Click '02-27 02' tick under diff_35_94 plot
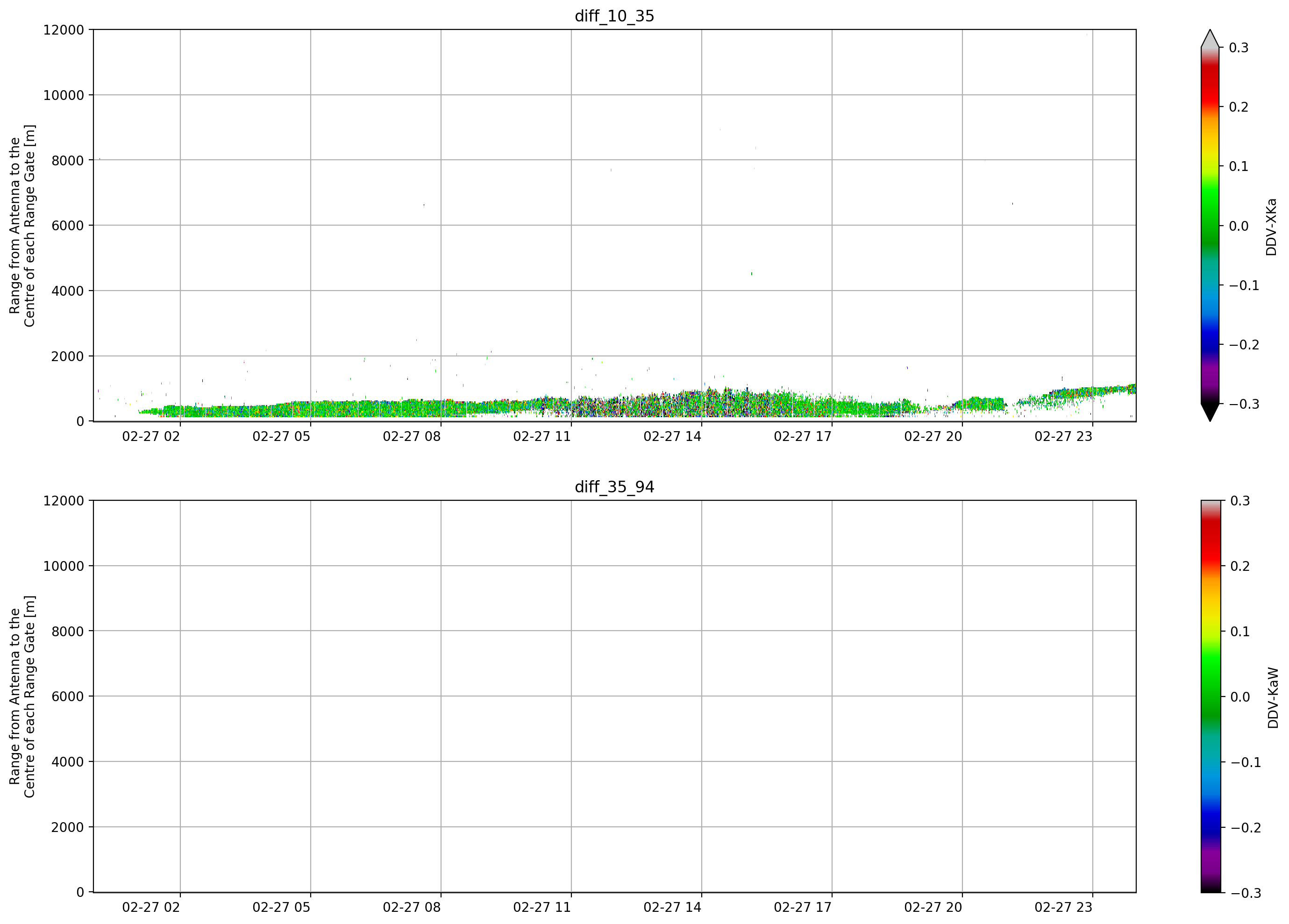 [151, 908]
